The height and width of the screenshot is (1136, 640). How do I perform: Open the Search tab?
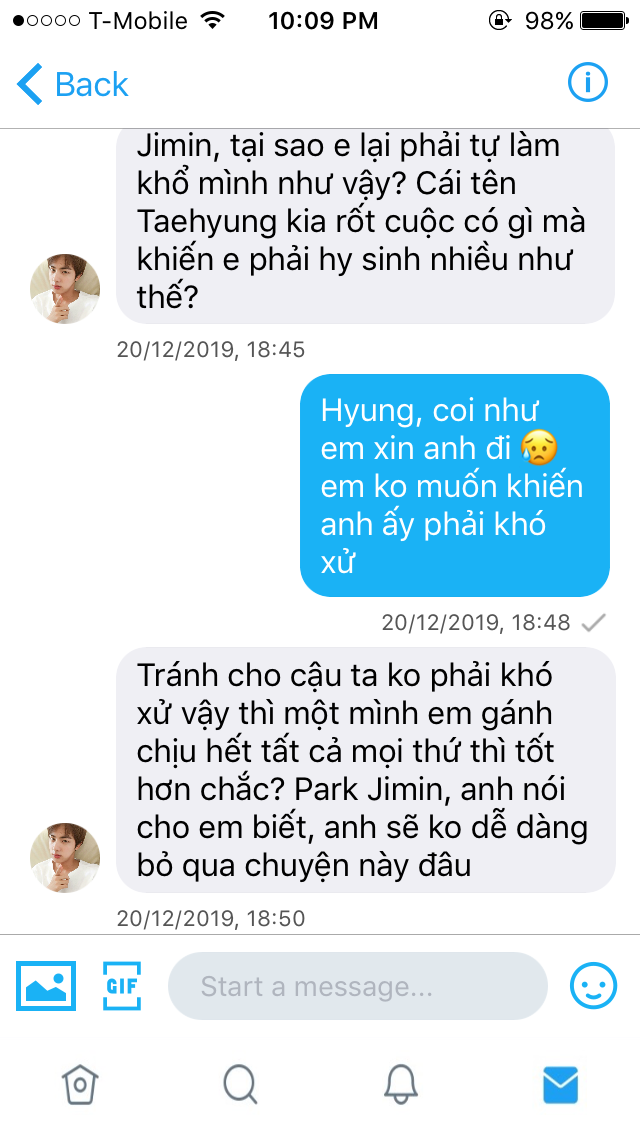(240, 1085)
